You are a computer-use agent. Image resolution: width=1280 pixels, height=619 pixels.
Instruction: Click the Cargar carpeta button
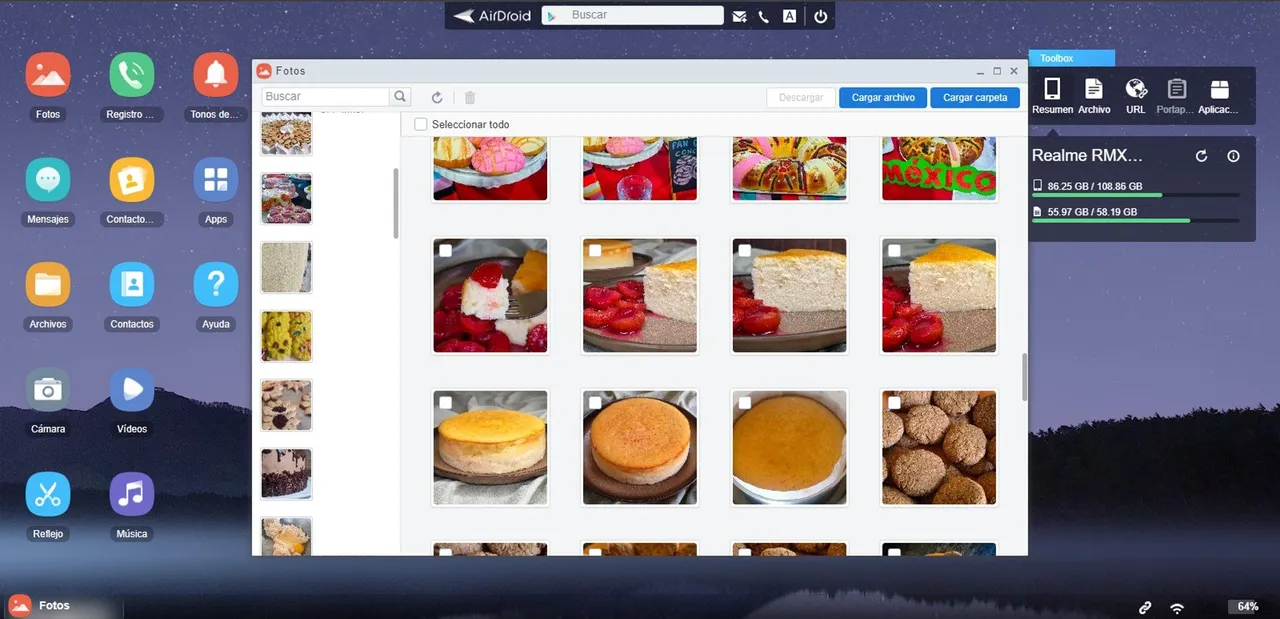pos(975,97)
